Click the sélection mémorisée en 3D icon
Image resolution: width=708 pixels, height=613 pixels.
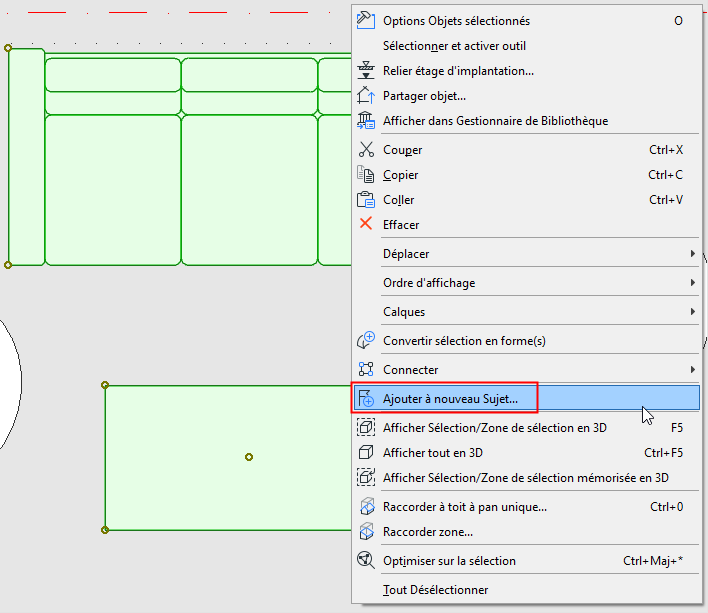[x=366, y=477]
